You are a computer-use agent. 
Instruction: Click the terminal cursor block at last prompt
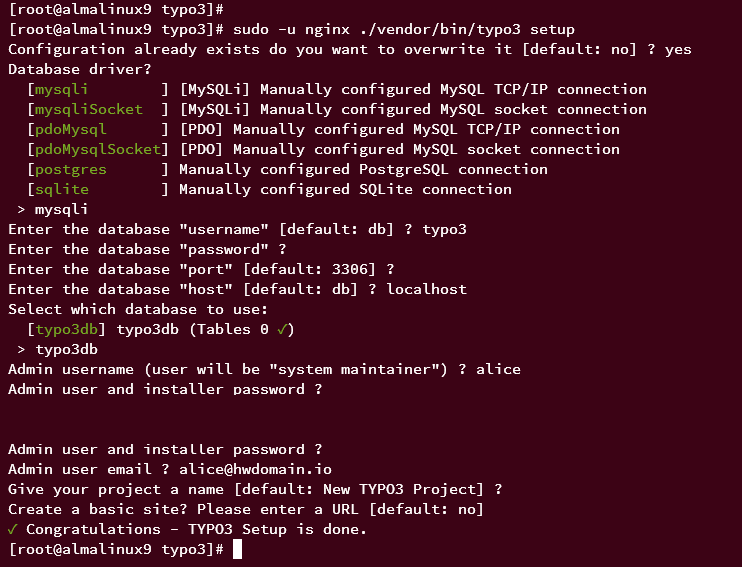pos(238,549)
